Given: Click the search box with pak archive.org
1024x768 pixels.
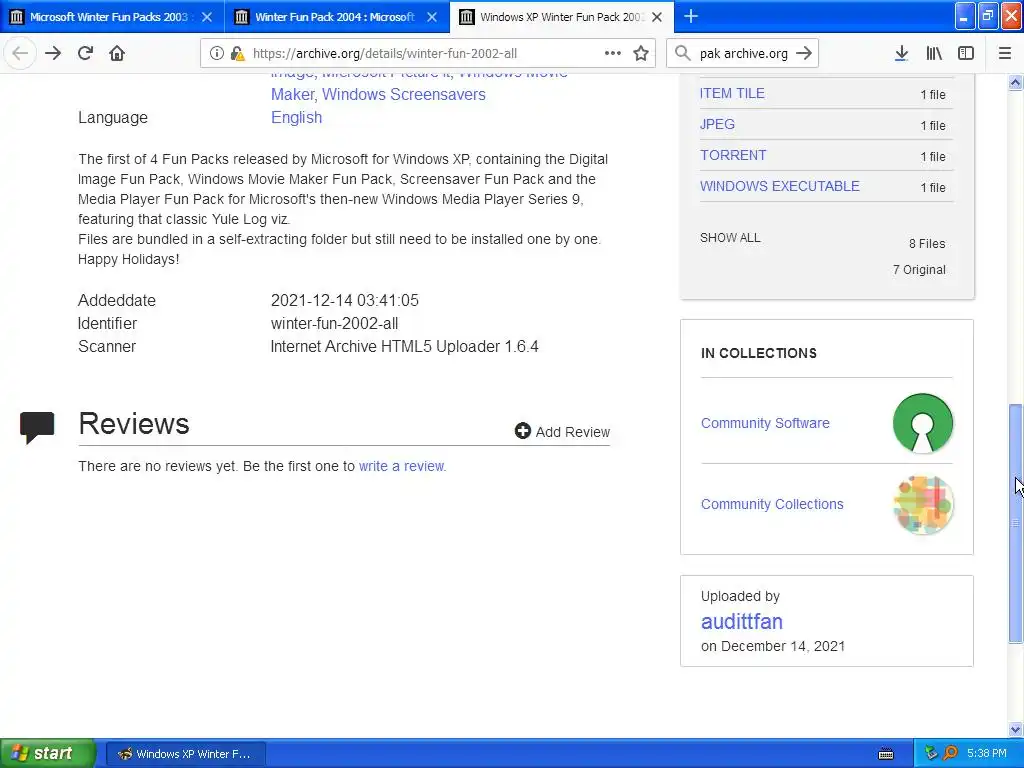Looking at the screenshot, I should (743, 54).
